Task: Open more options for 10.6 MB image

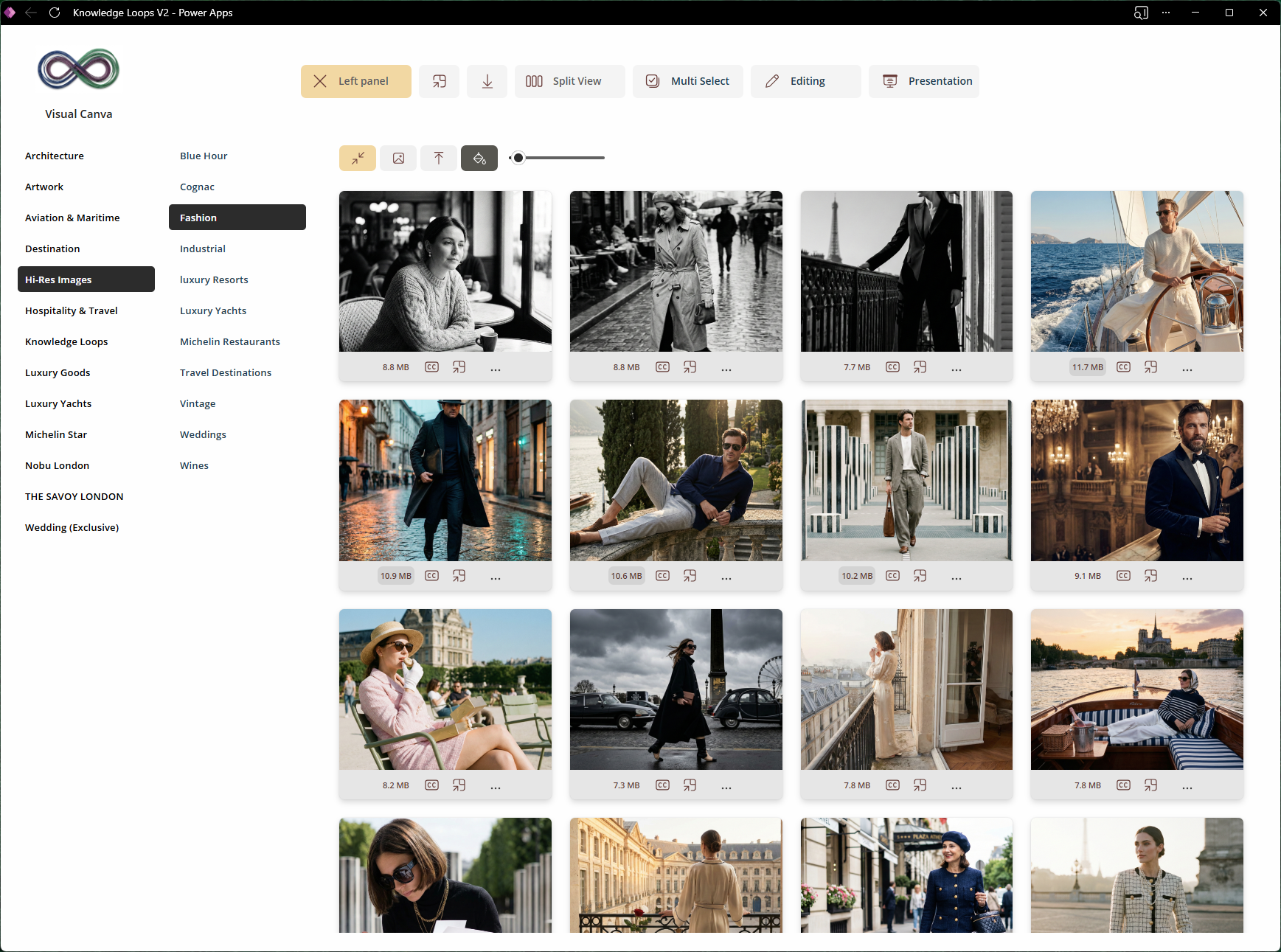Action: pos(726,577)
